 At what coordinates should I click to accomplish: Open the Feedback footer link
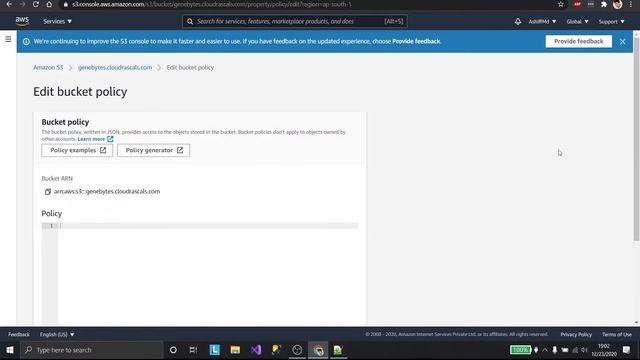pos(19,334)
